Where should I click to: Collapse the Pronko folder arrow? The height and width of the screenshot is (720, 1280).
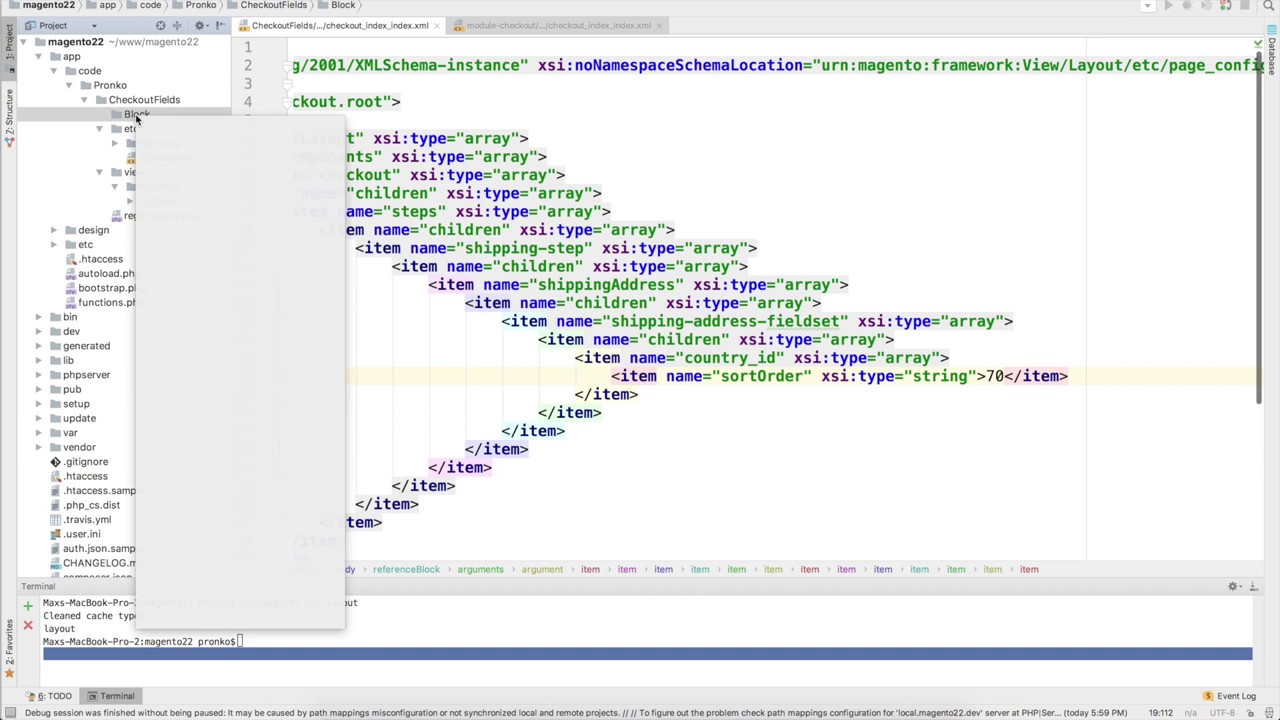click(69, 85)
